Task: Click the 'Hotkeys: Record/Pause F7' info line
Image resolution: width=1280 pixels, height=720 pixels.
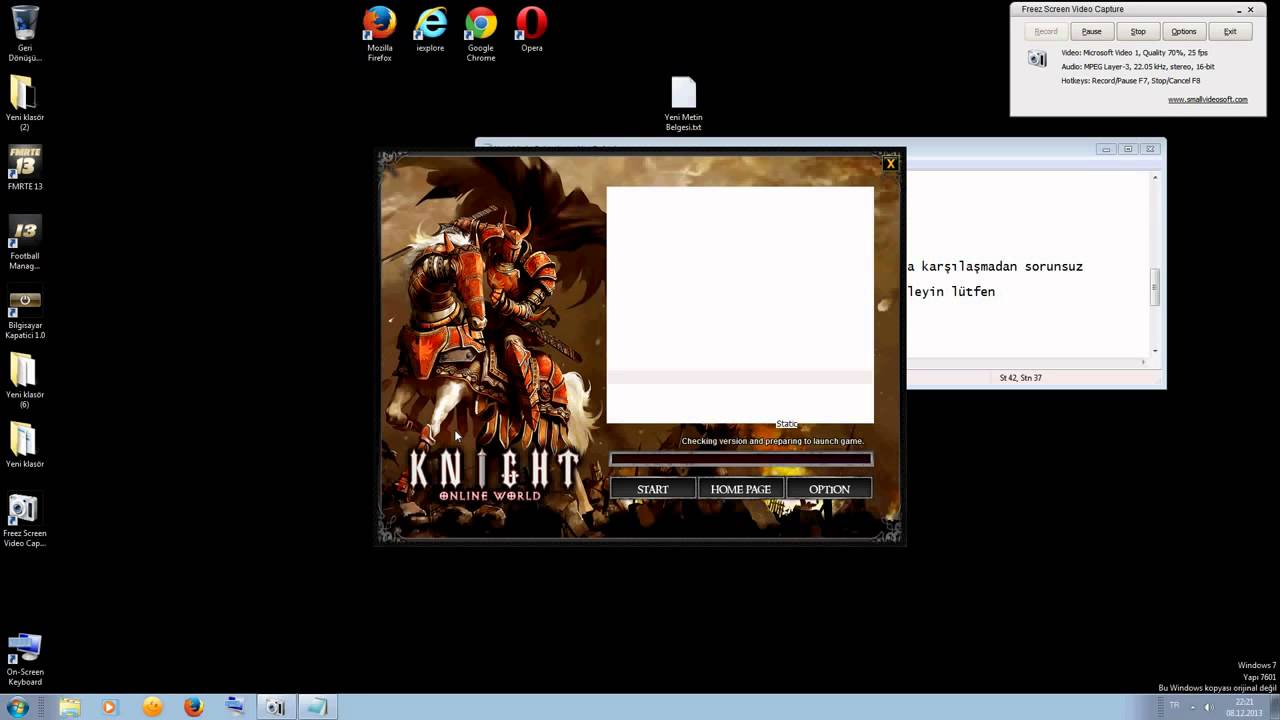Action: pos(1130,80)
